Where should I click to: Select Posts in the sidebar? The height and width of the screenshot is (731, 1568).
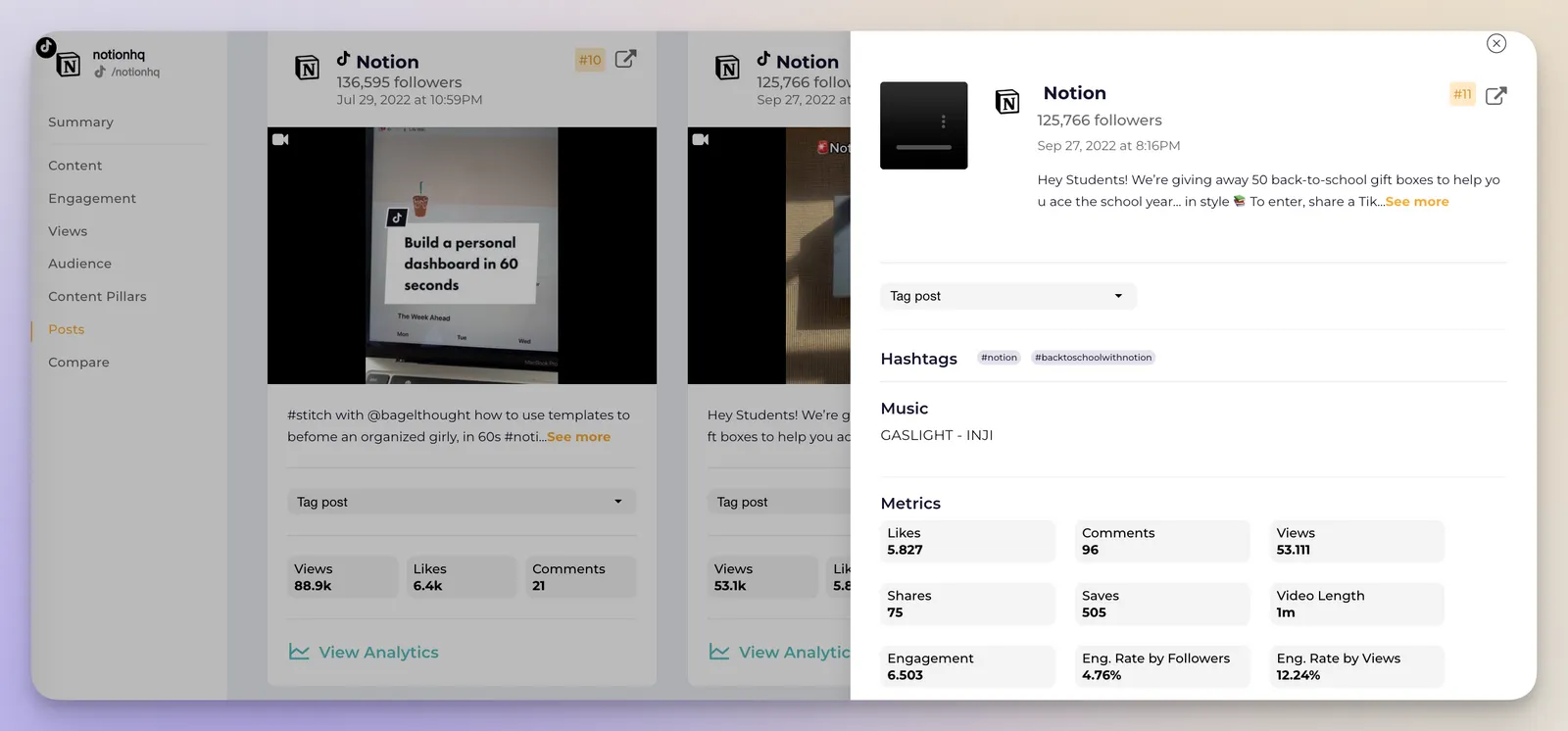coord(66,329)
